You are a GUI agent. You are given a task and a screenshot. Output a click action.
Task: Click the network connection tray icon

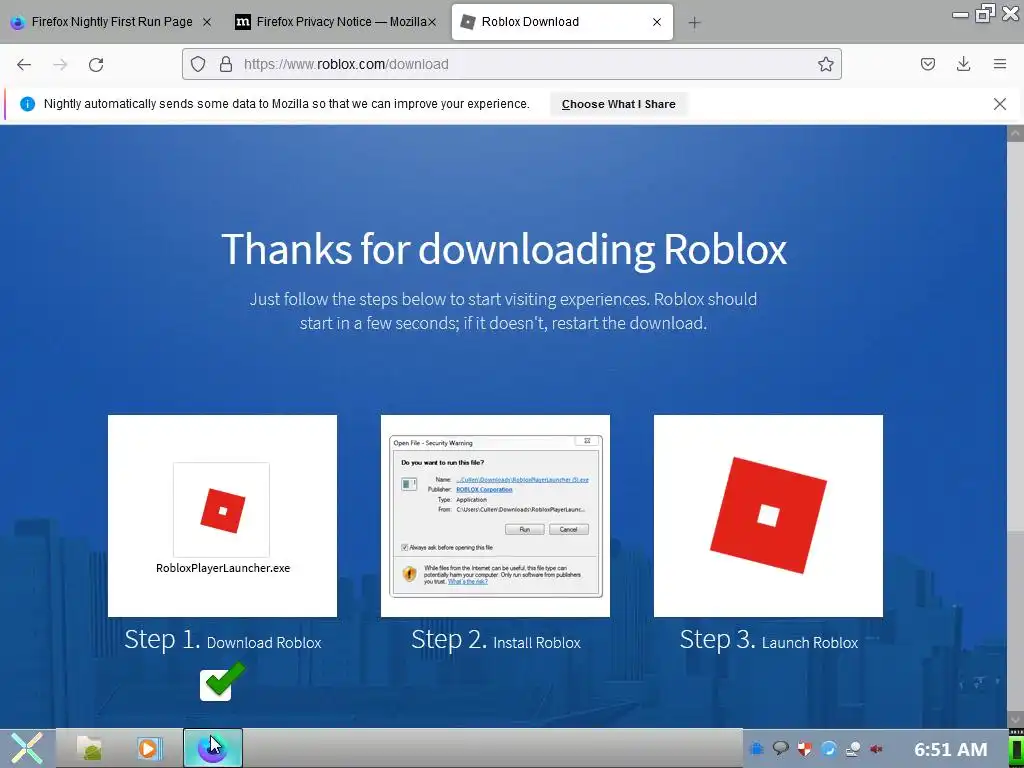[852, 749]
